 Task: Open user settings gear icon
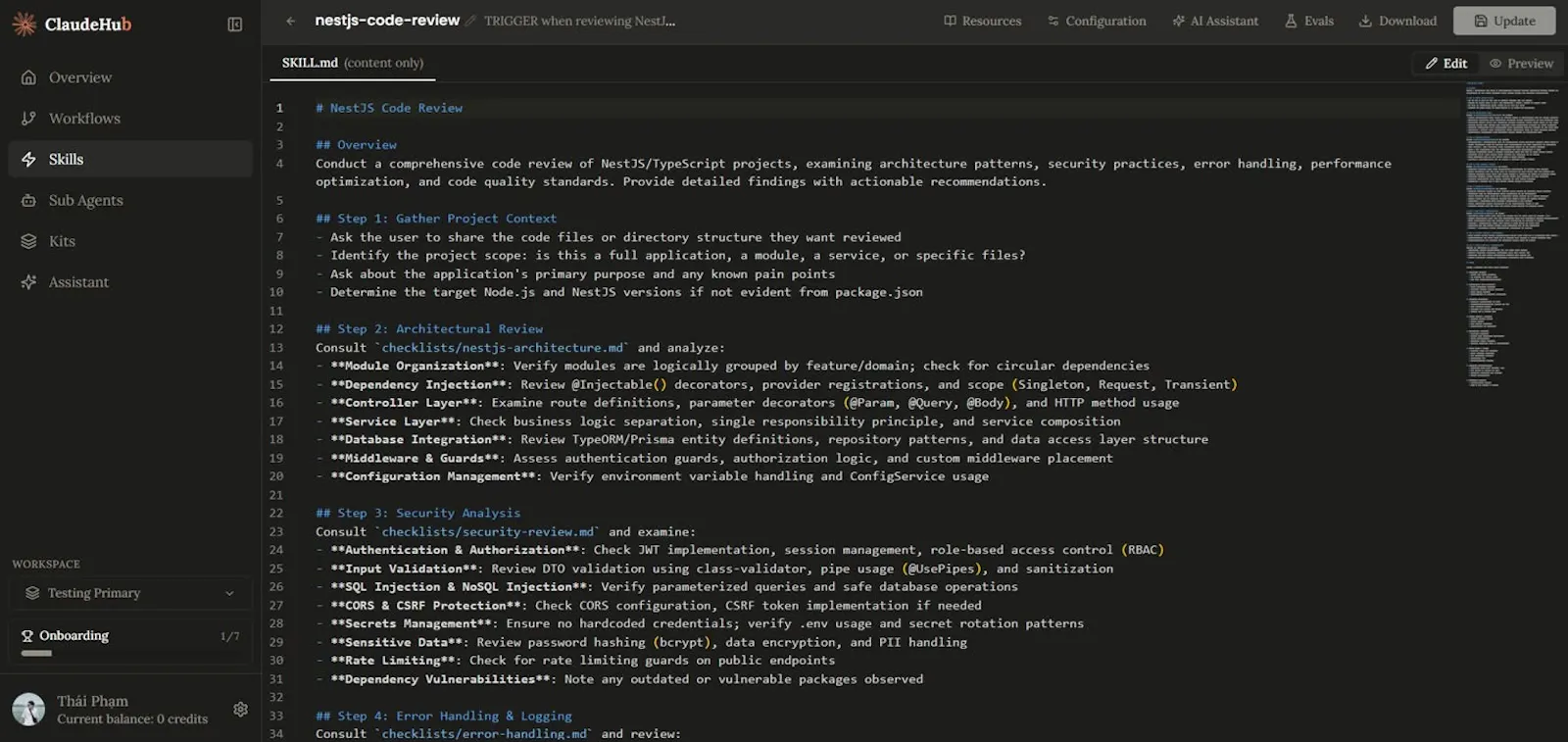[240, 709]
